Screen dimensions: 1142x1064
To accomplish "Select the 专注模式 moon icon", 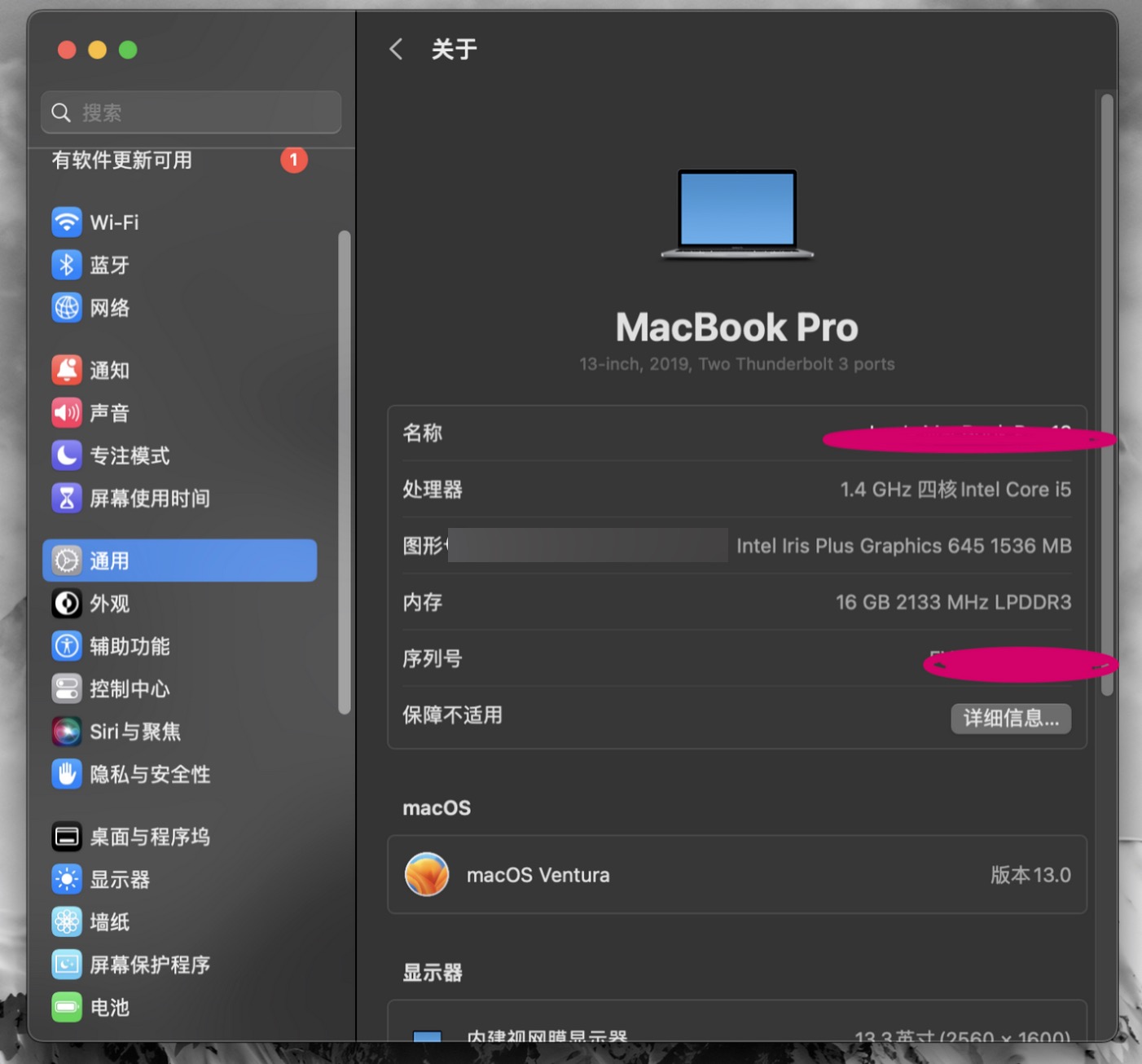I will pyautogui.click(x=67, y=456).
